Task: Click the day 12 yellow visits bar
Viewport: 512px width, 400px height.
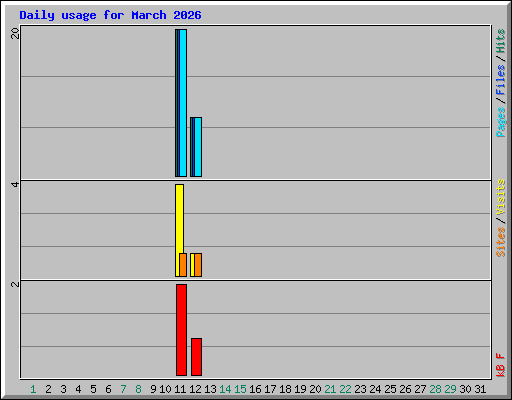Action: pos(192,265)
